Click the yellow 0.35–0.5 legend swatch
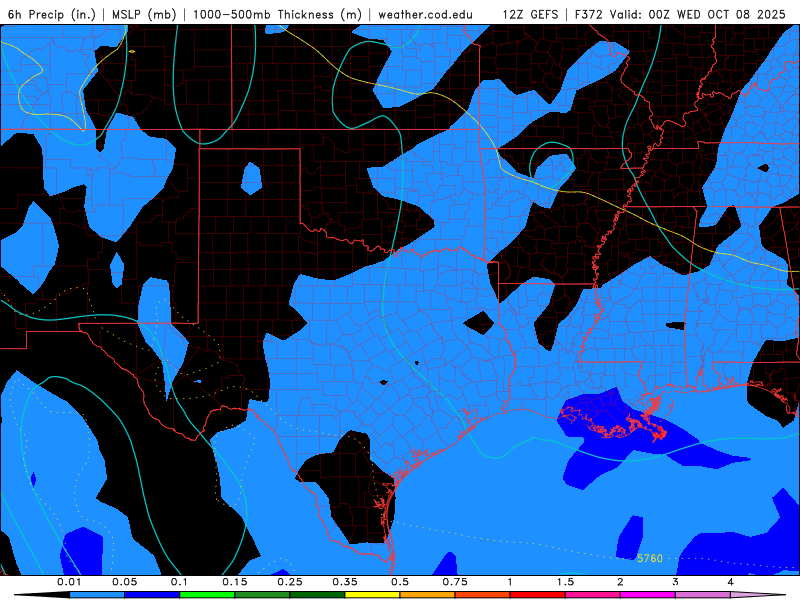800x600 pixels. (x=372, y=595)
